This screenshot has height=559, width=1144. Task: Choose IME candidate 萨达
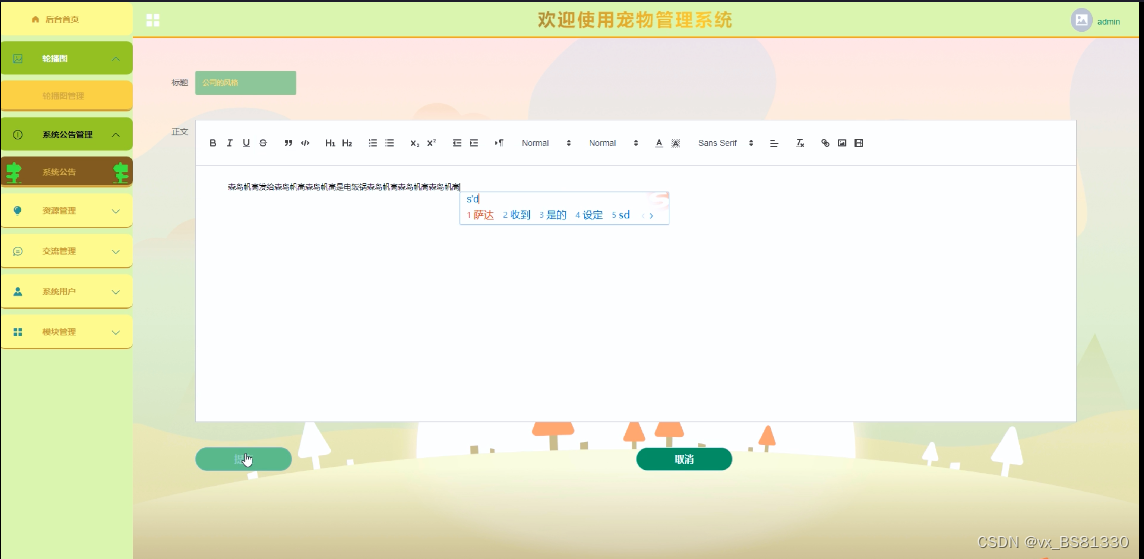[x=481, y=215]
